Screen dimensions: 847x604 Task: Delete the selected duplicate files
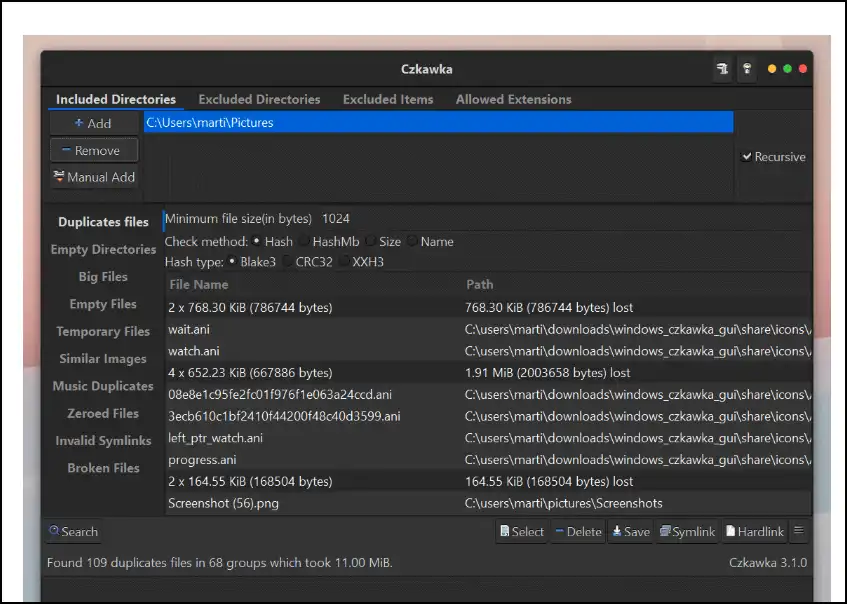(x=578, y=532)
